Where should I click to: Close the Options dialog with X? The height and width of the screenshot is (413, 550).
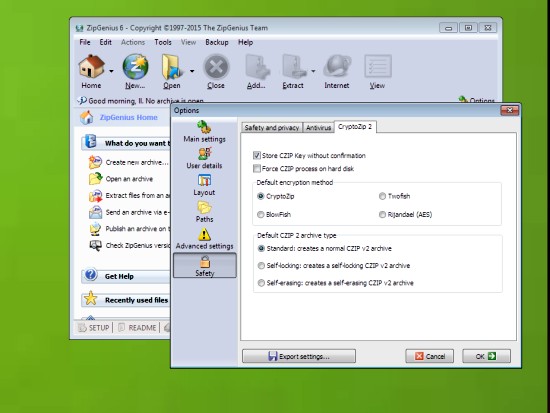(x=510, y=110)
